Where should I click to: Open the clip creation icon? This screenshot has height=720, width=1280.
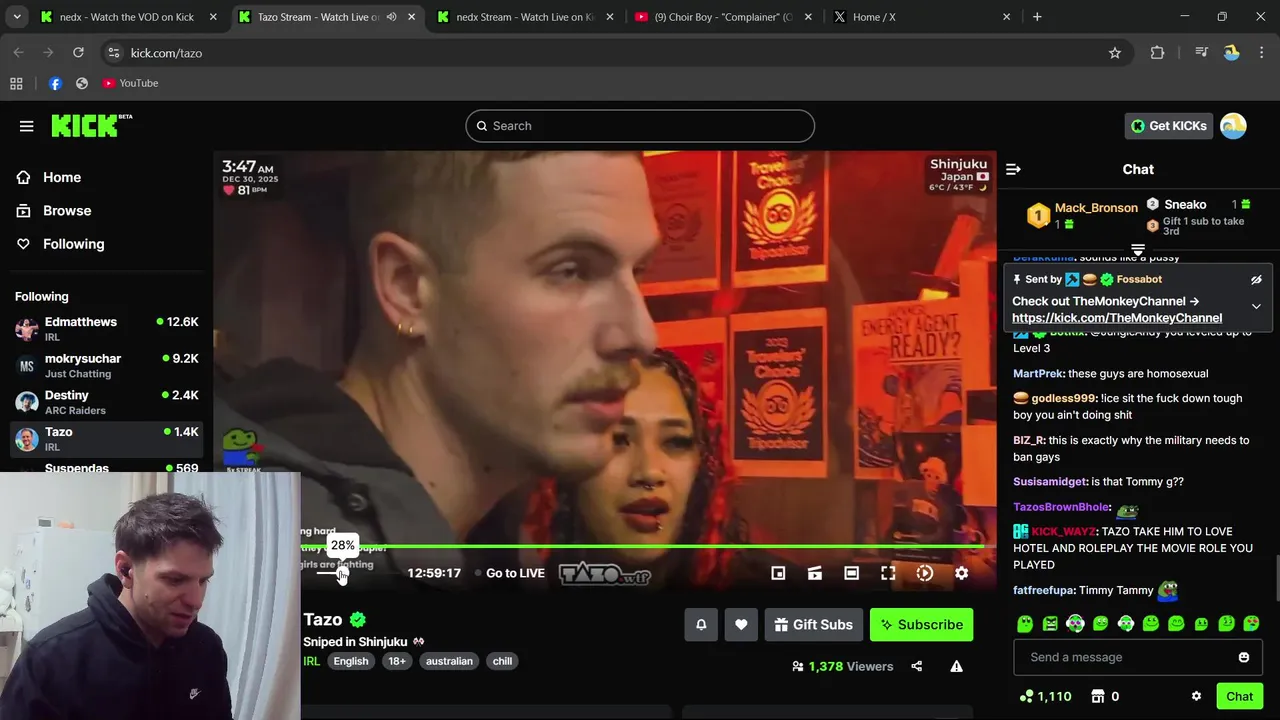point(815,573)
